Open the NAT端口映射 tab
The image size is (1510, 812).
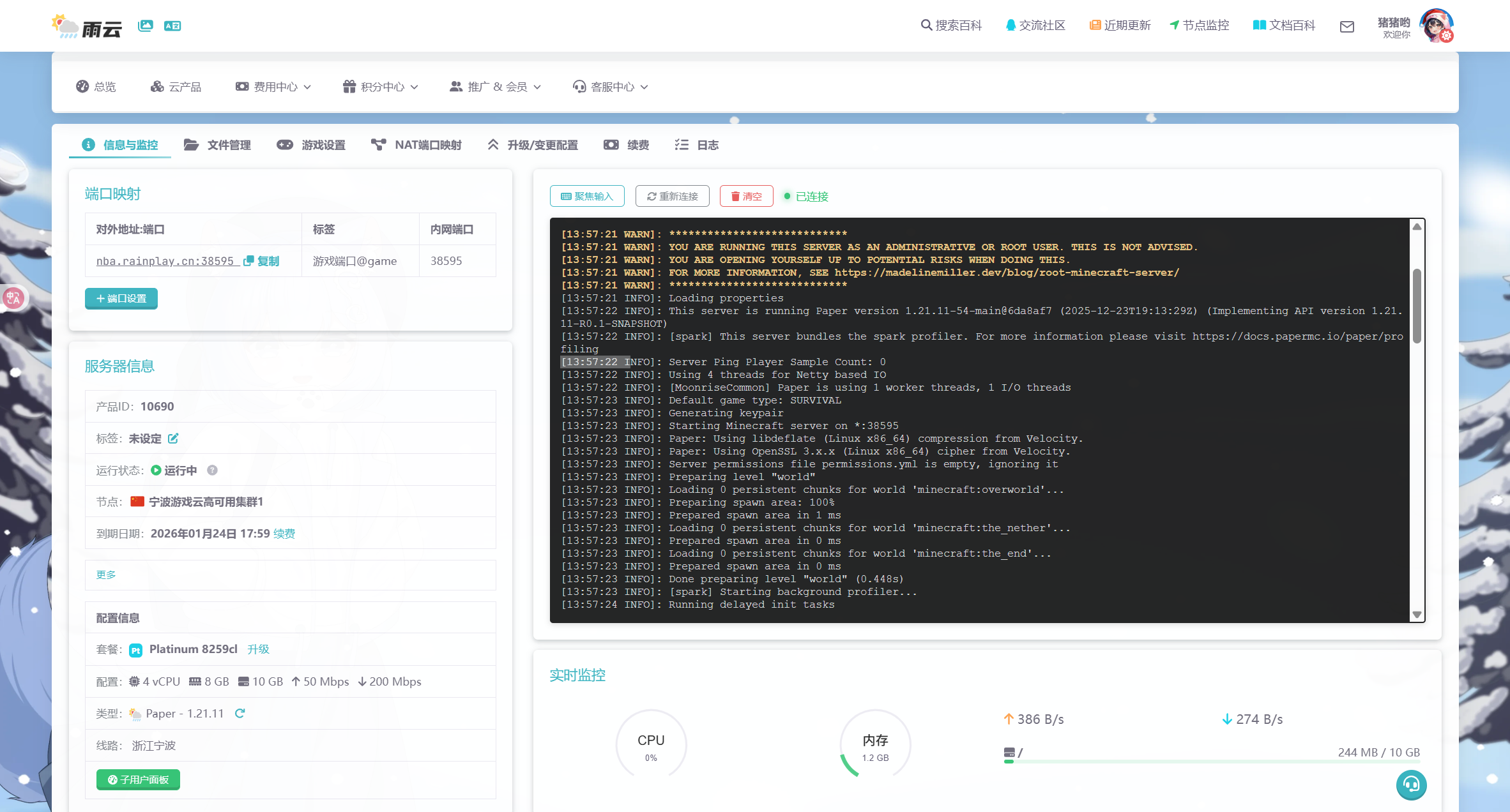pyautogui.click(x=416, y=145)
